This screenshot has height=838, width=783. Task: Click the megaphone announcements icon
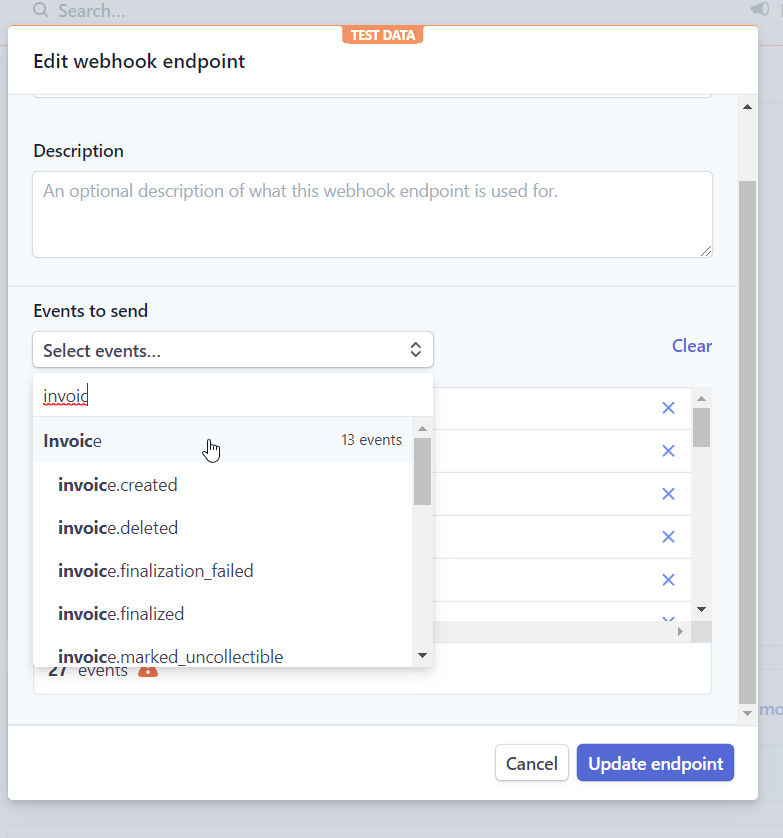pyautogui.click(x=759, y=9)
